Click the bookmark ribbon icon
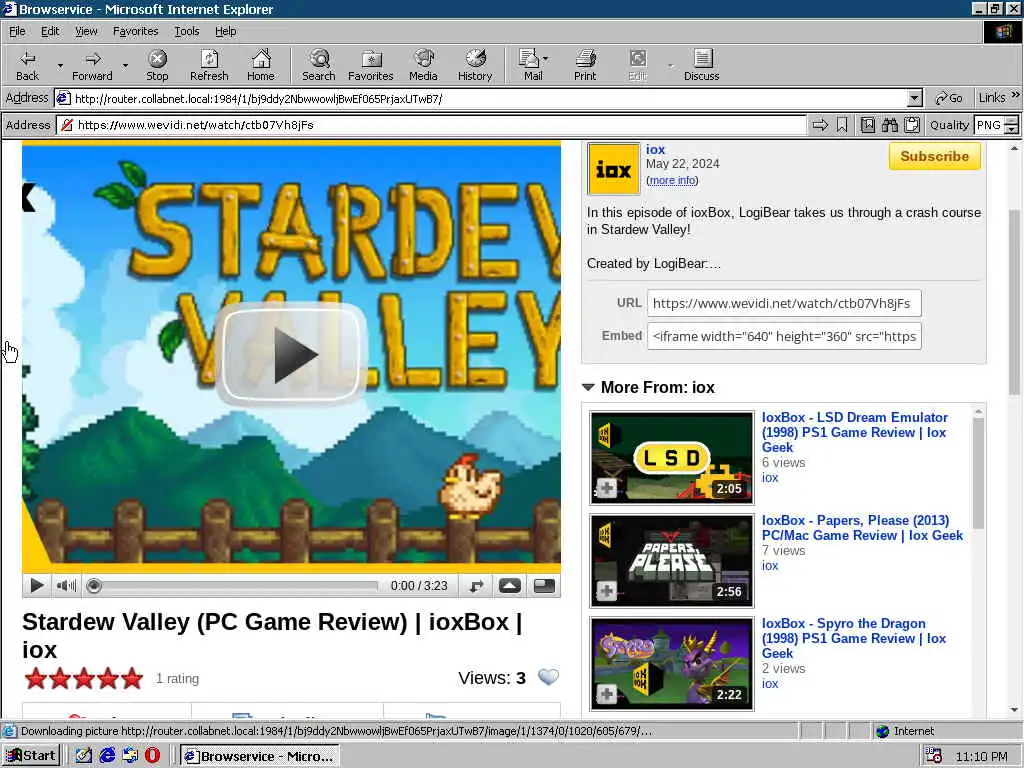This screenshot has width=1024, height=768. [842, 125]
